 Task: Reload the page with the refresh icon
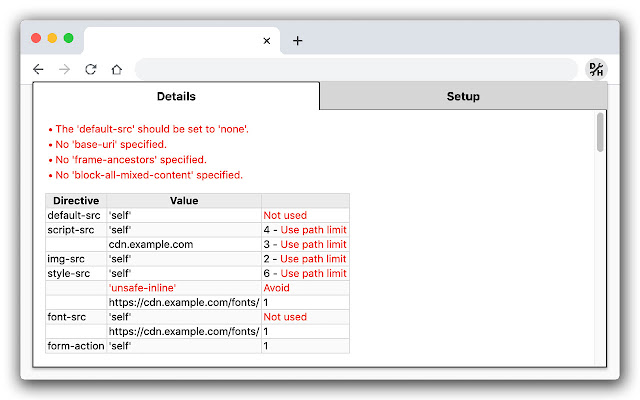(91, 69)
